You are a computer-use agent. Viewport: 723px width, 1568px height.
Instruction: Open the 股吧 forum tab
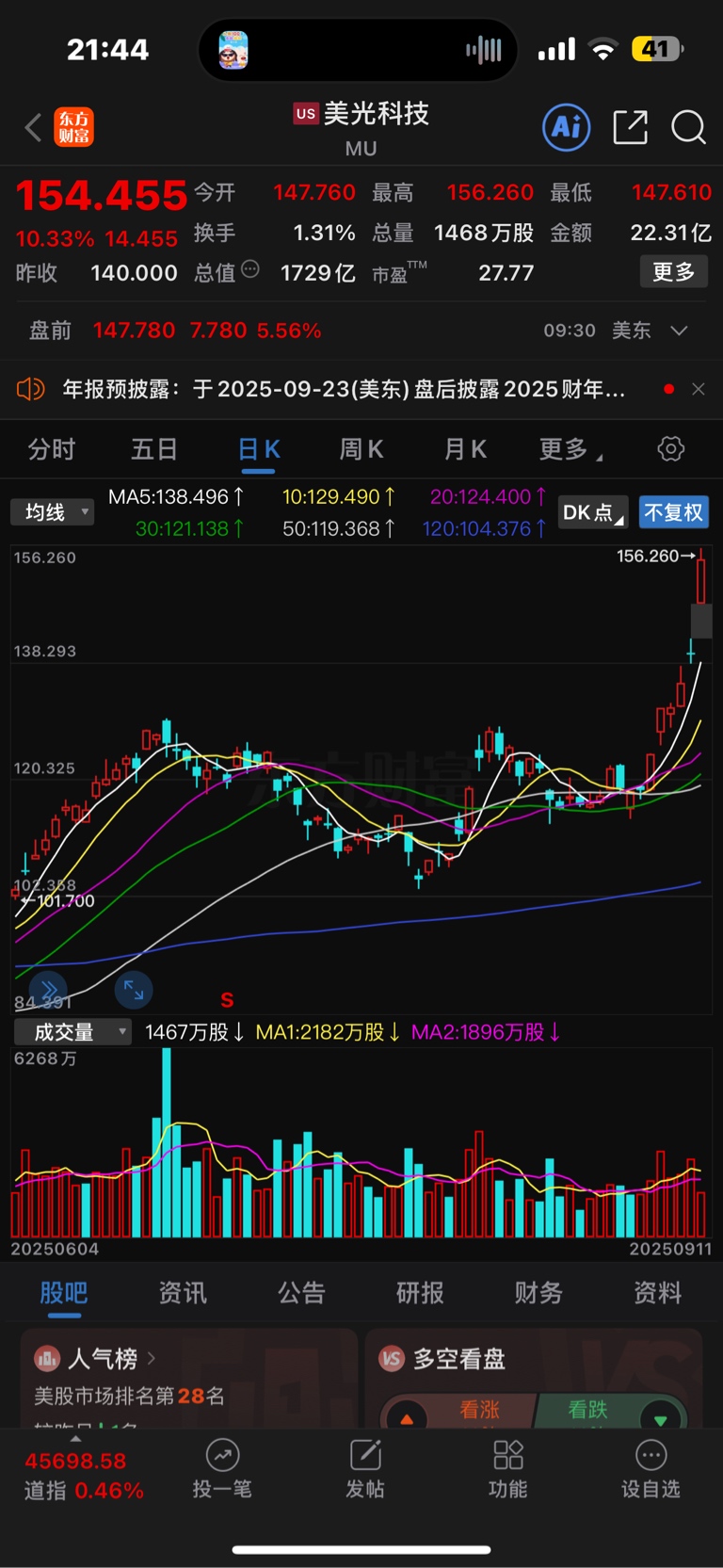point(64,1293)
